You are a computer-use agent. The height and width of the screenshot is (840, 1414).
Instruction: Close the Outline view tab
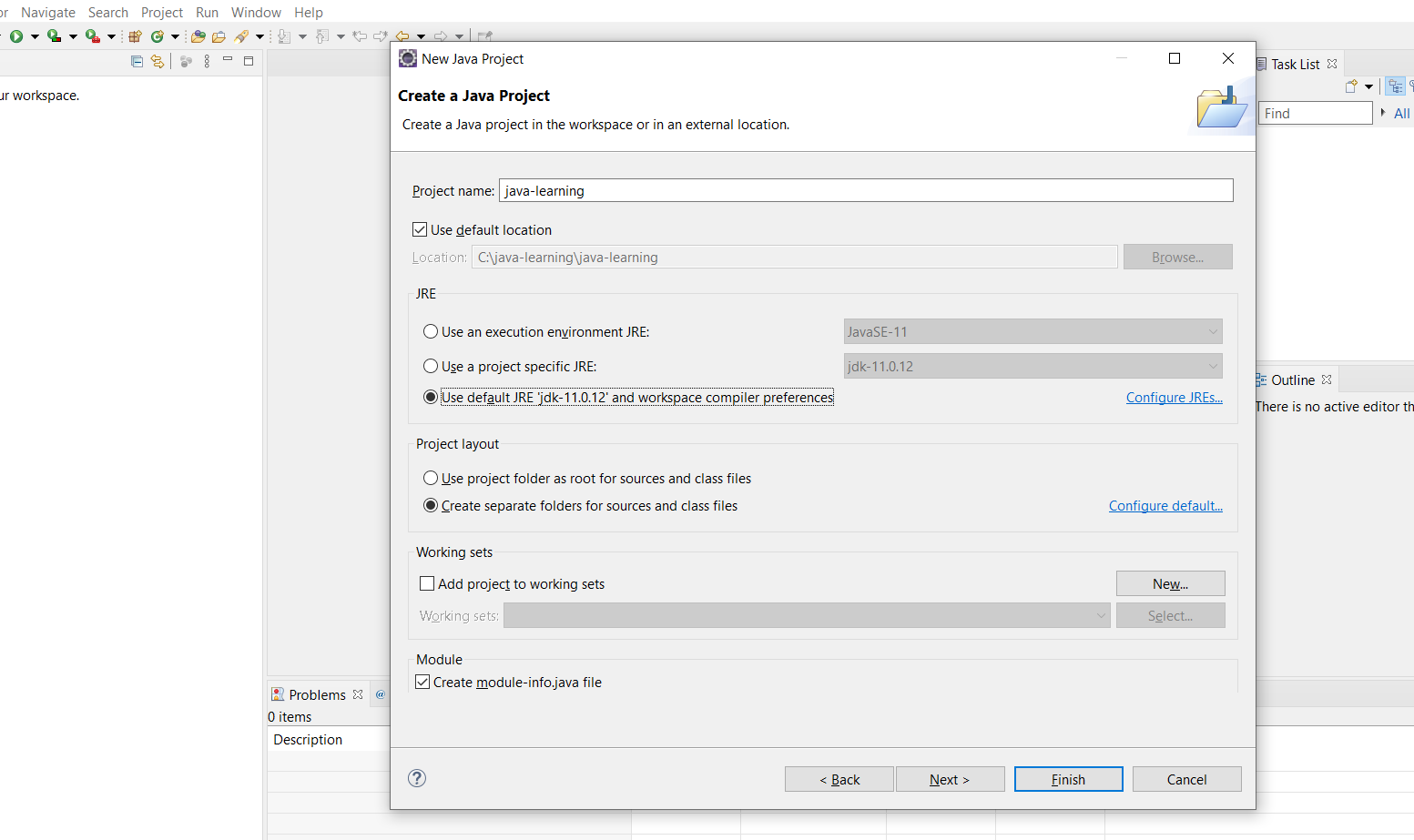click(x=1327, y=380)
